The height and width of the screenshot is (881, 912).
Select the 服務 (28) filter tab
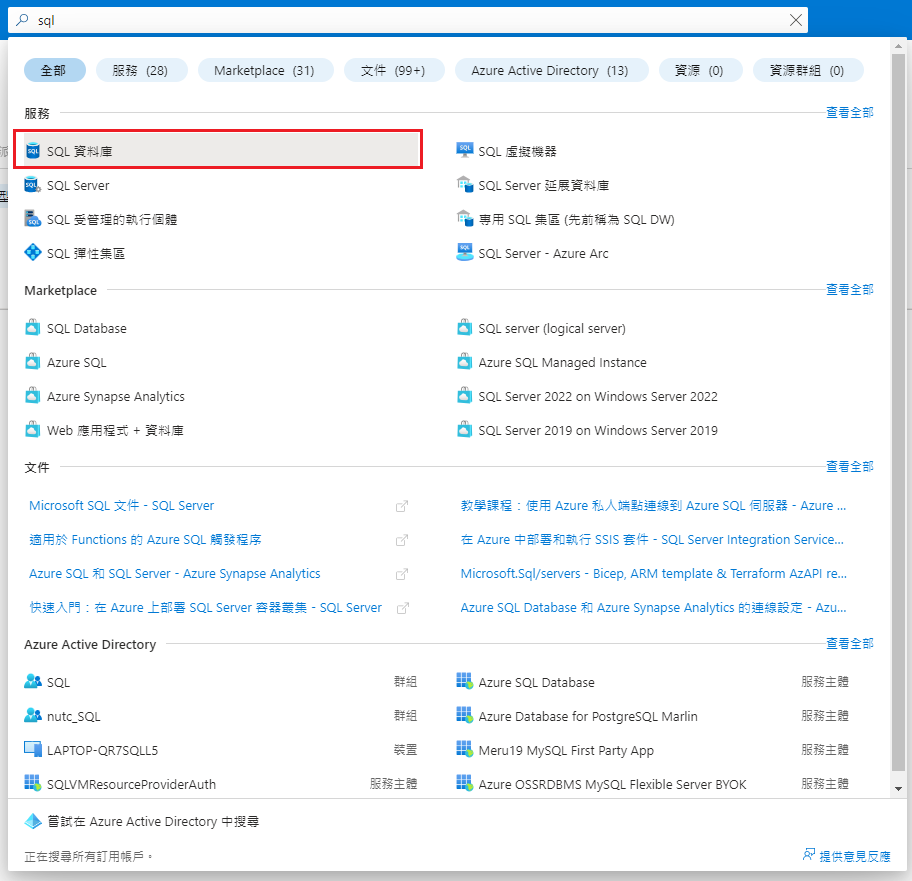click(141, 70)
